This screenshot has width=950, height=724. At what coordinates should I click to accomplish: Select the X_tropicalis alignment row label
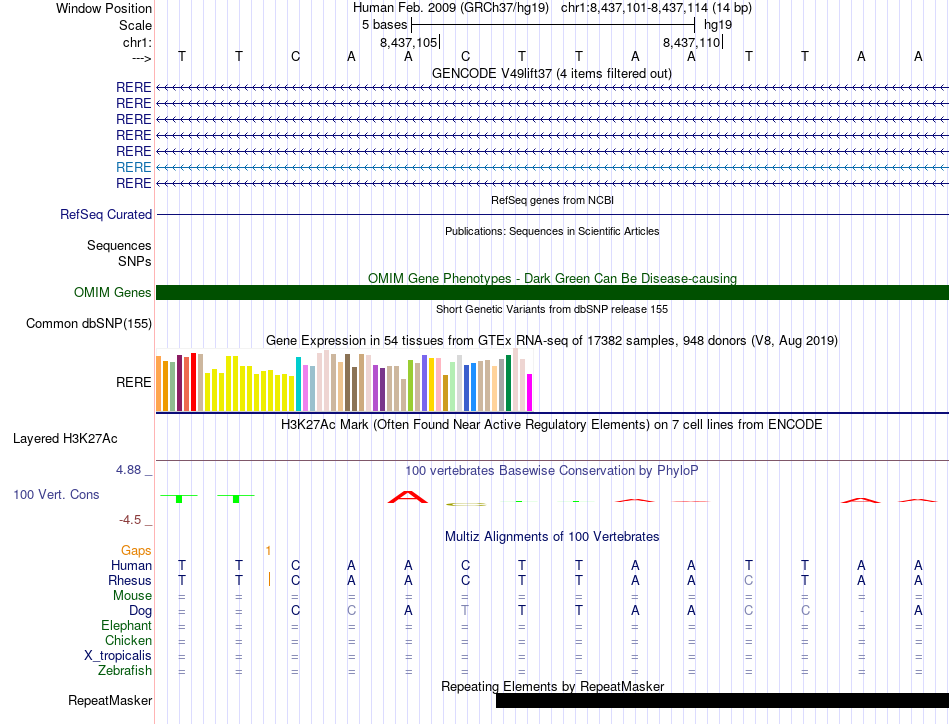[x=118, y=656]
